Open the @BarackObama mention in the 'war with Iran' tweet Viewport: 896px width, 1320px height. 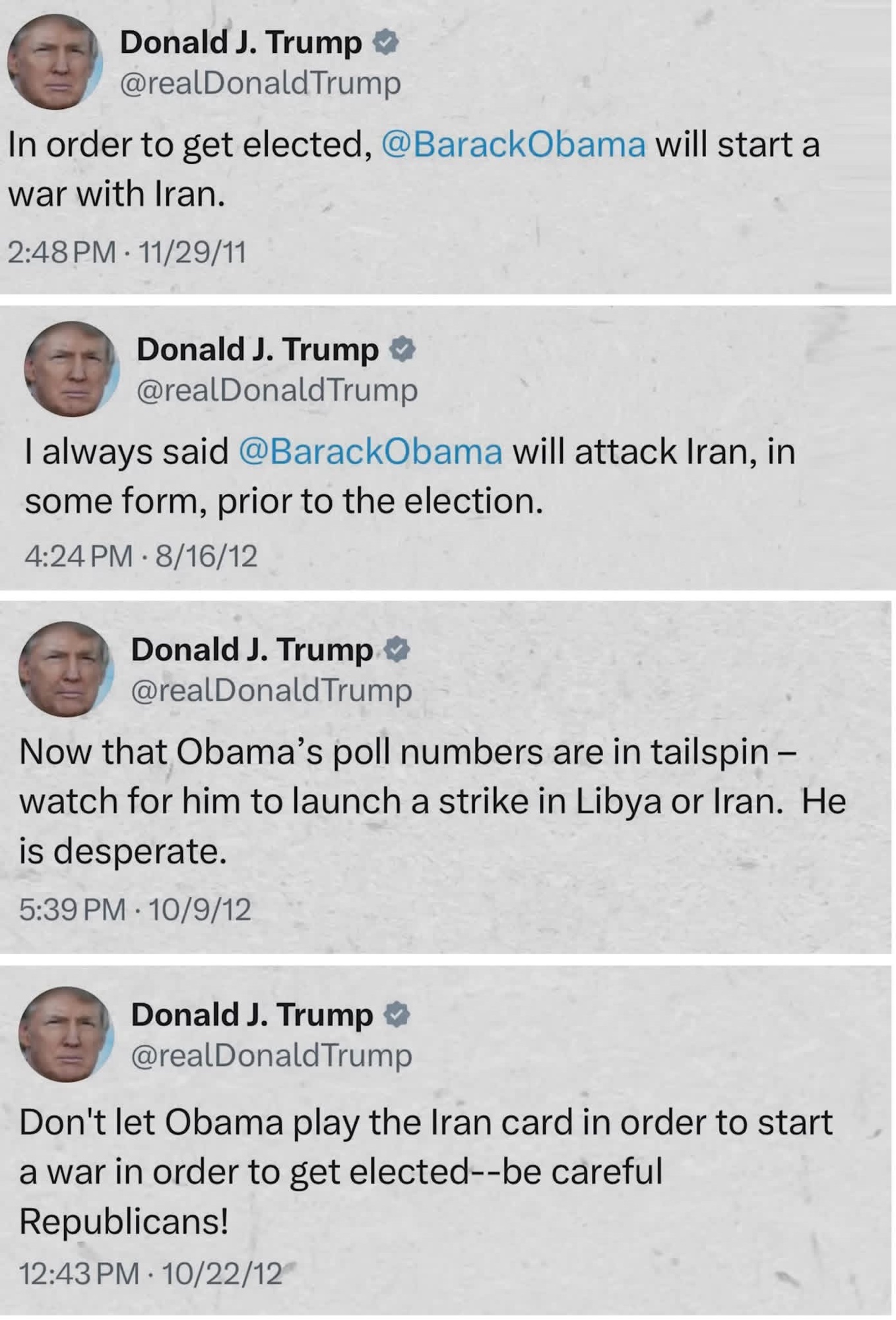(x=513, y=145)
